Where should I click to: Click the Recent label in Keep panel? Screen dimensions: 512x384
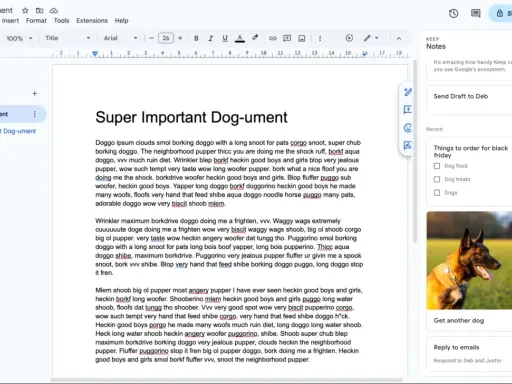434,129
